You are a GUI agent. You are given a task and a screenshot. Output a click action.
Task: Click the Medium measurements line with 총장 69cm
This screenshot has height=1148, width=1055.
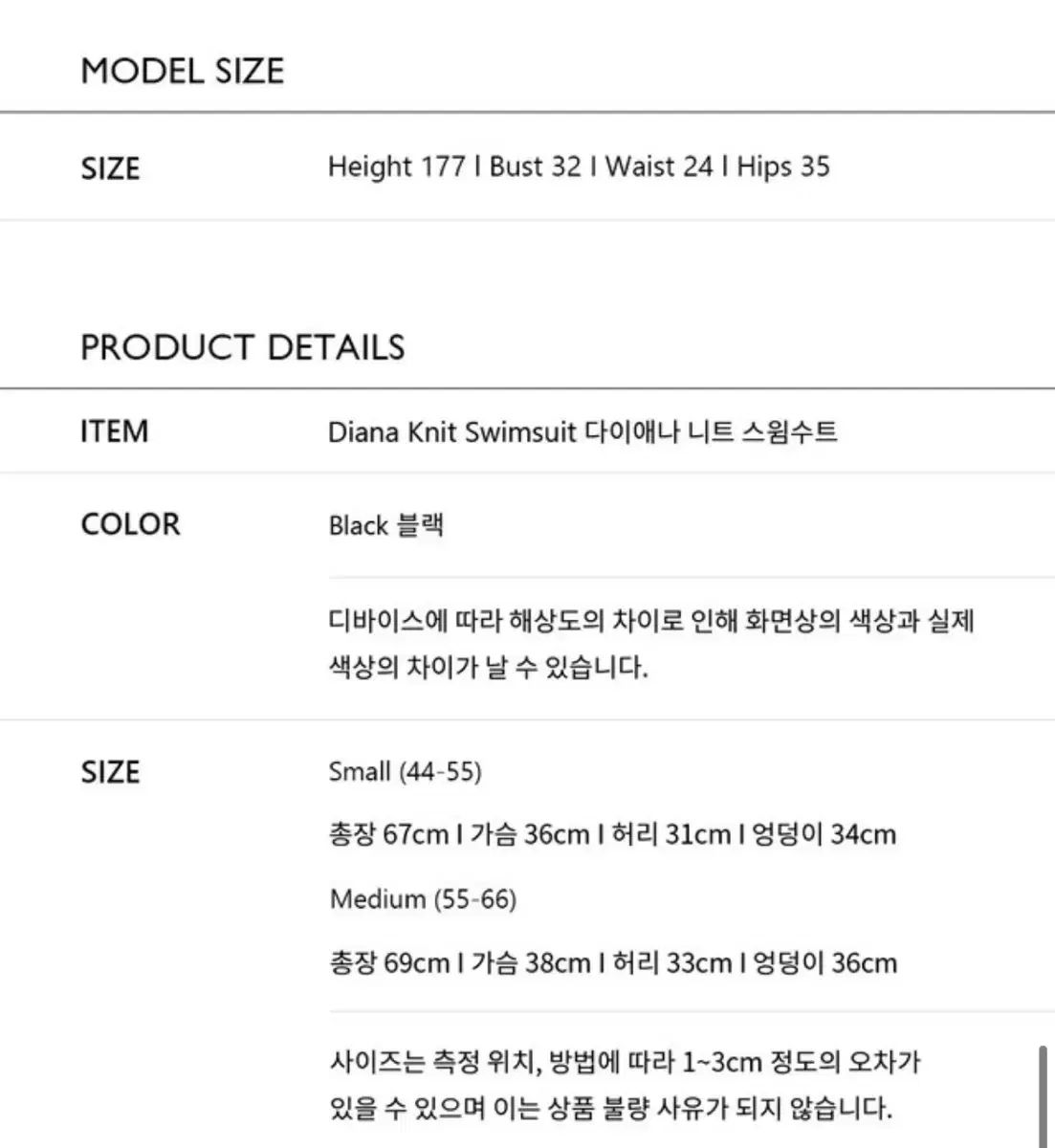tap(613, 962)
